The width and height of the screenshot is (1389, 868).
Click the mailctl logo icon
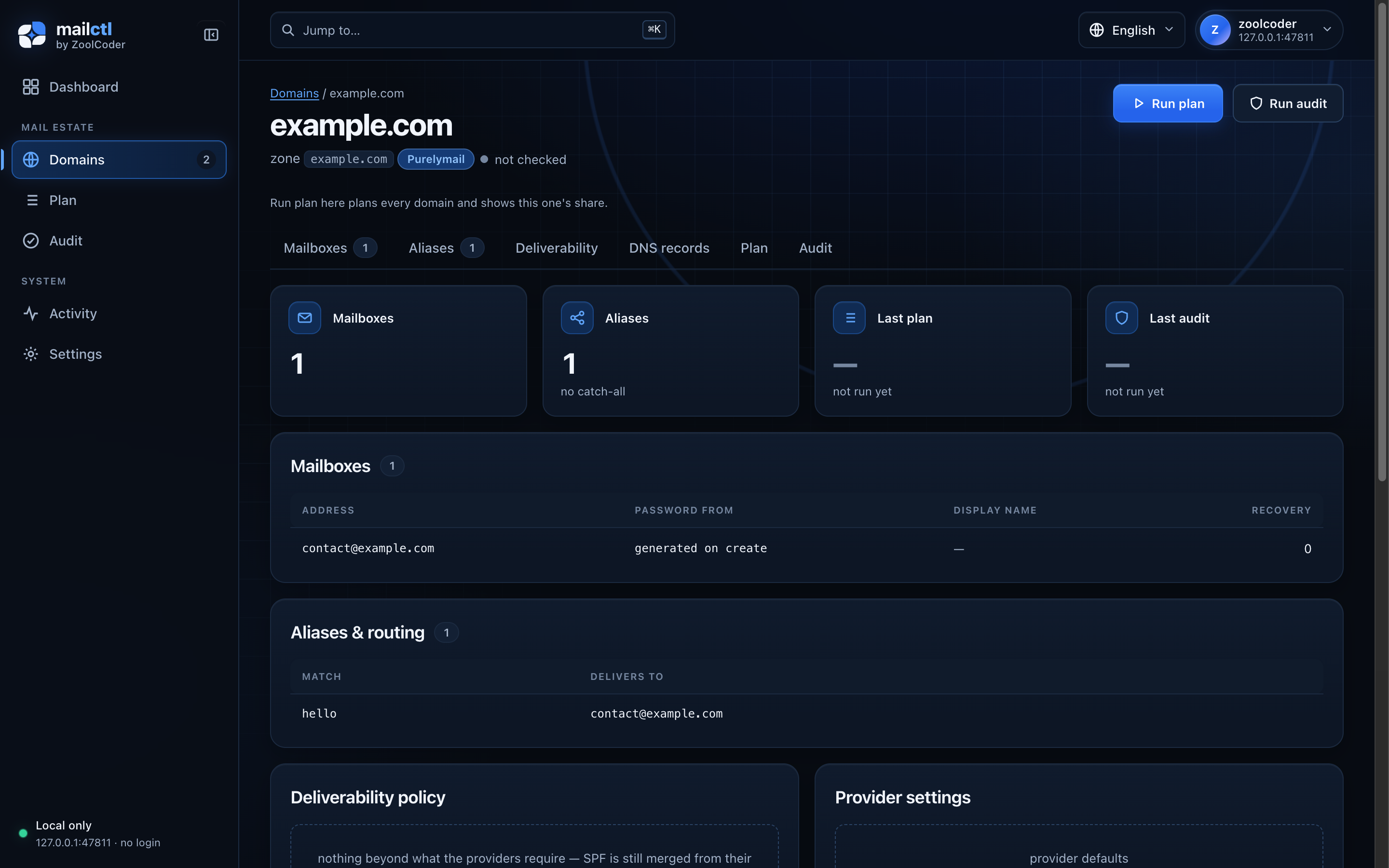[x=31, y=34]
